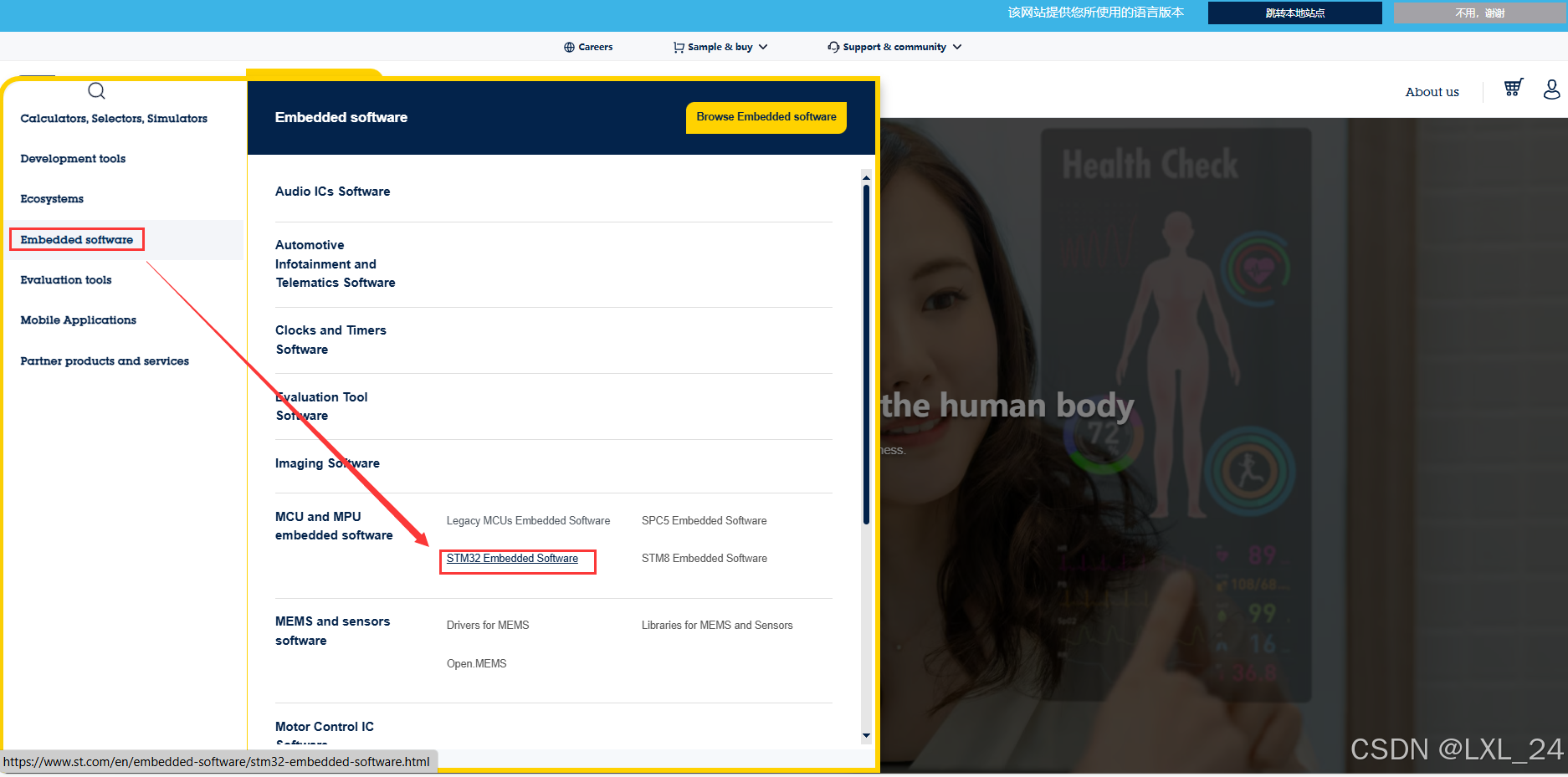The width and height of the screenshot is (1568, 777).
Task: Click the cart icon beside Sample & buy
Action: tap(679, 48)
